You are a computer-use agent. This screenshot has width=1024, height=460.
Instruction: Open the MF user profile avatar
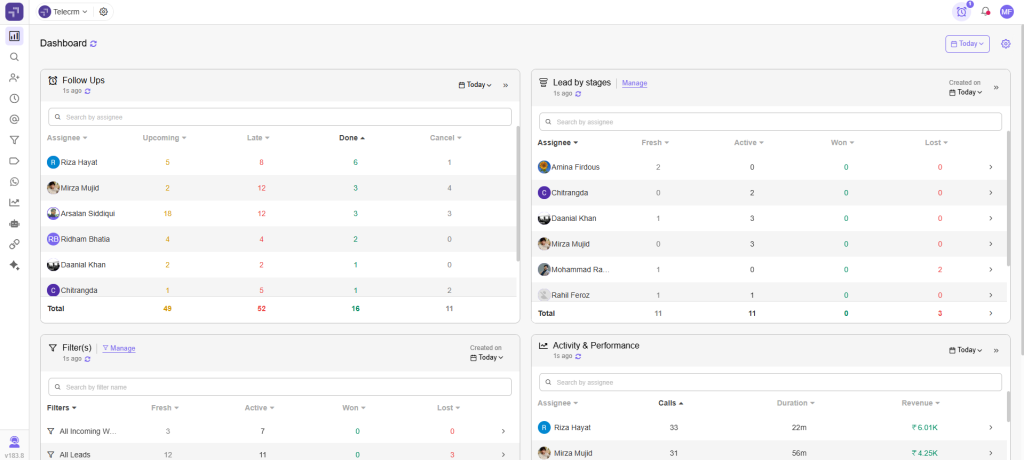(x=1006, y=12)
